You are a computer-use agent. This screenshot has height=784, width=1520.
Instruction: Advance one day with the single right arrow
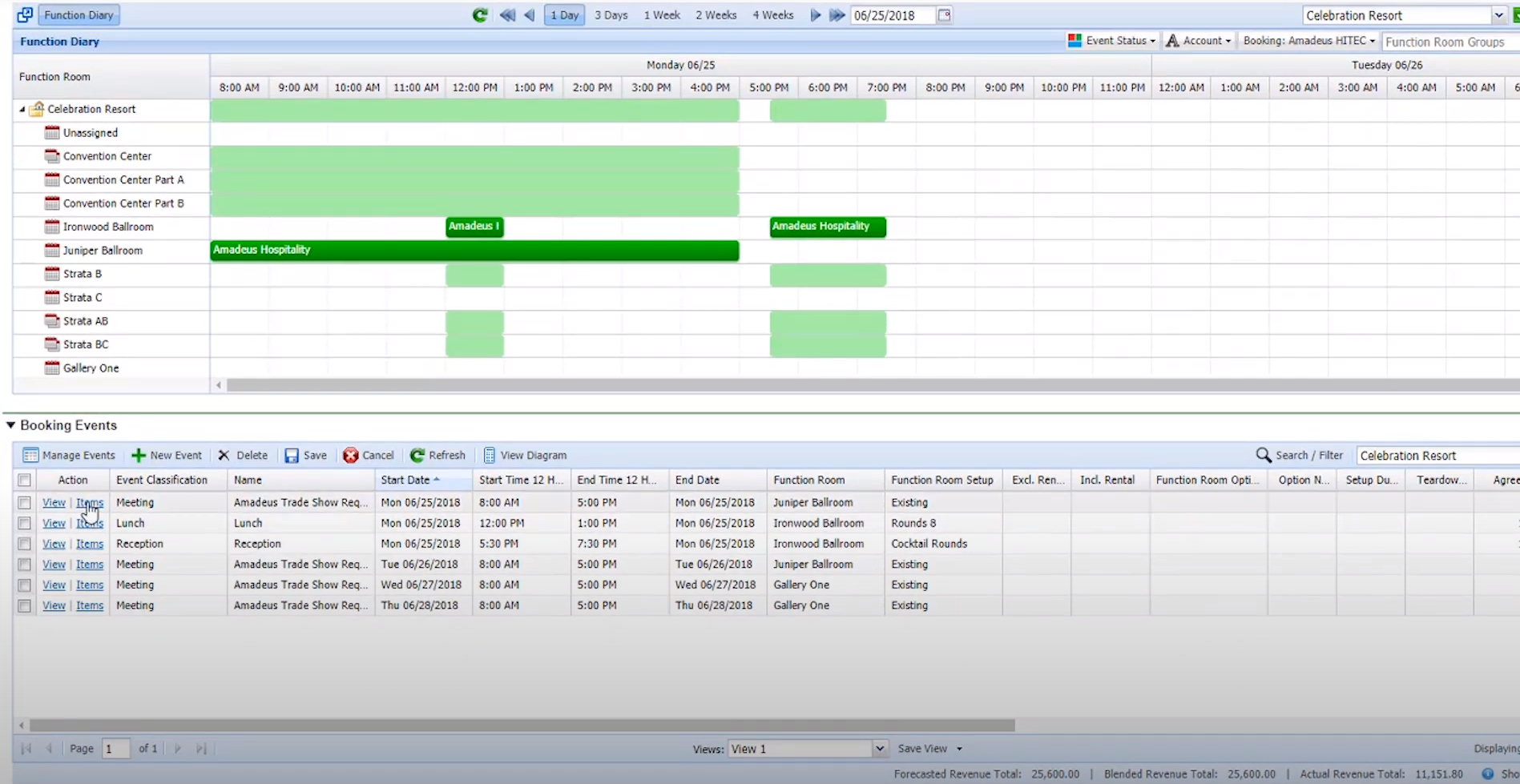tap(816, 15)
